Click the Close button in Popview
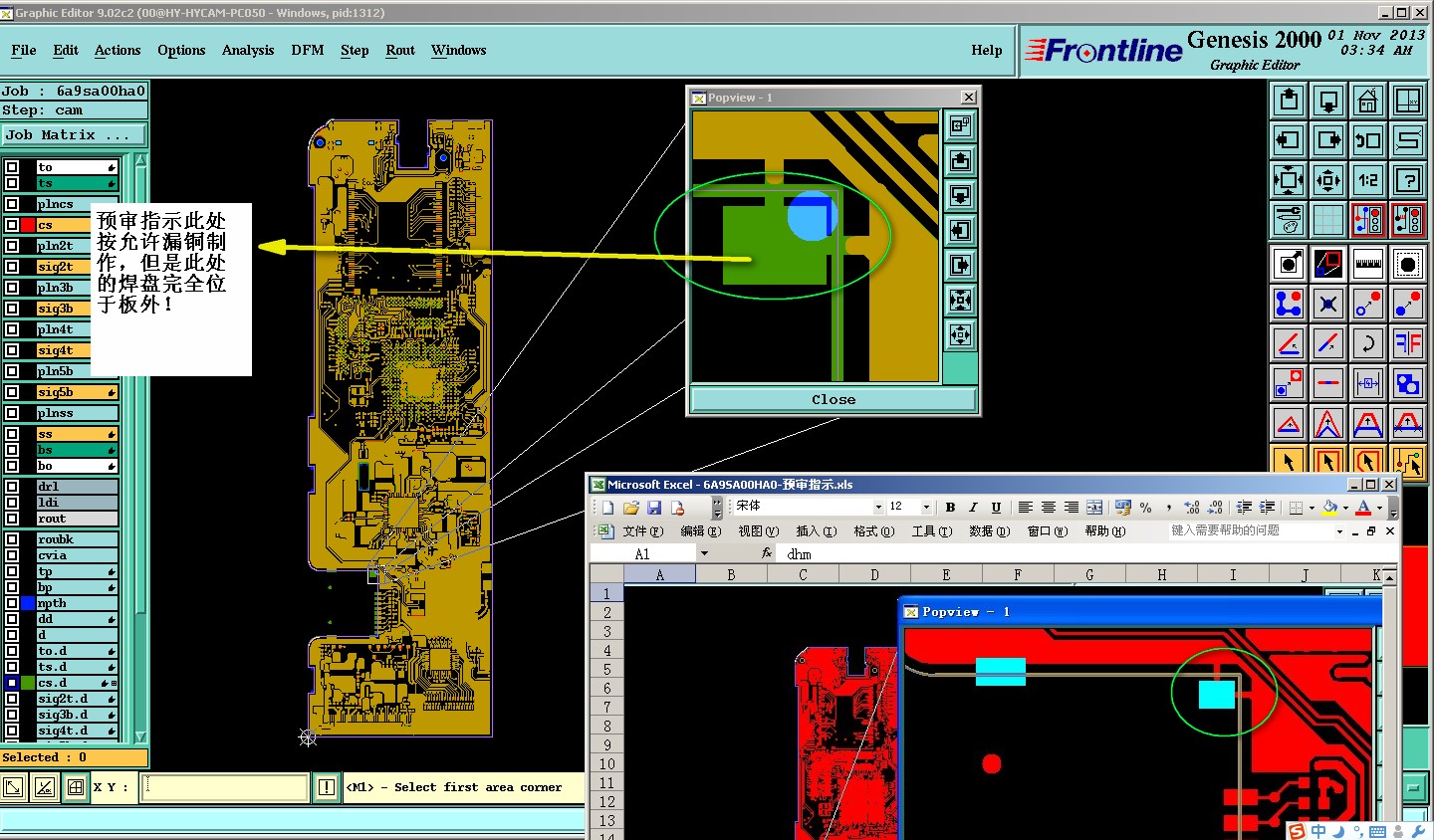This screenshot has height=840, width=1434. pos(834,399)
